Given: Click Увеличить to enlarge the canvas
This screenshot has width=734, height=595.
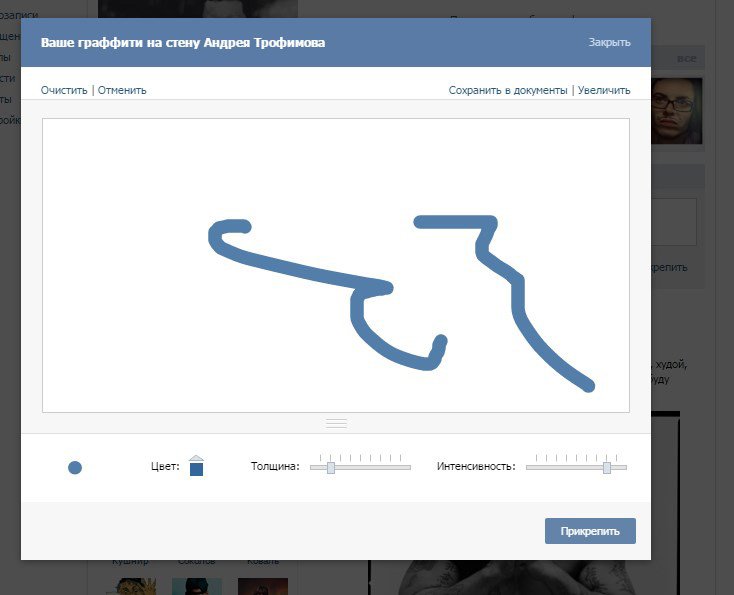Looking at the screenshot, I should click(604, 90).
